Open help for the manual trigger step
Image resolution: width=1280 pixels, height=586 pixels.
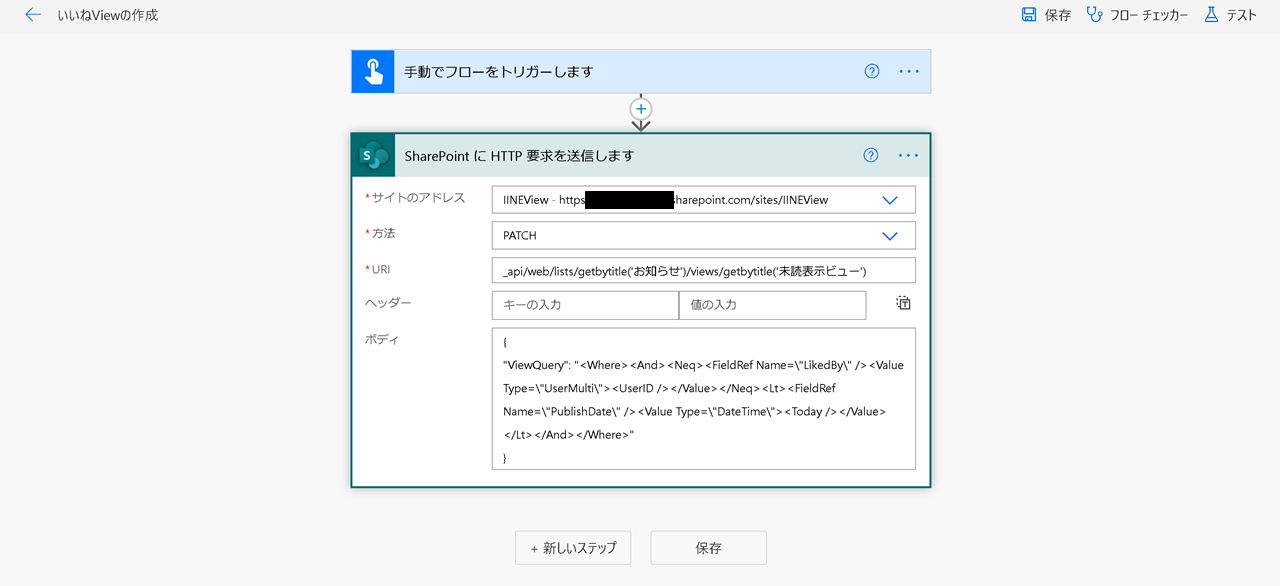(x=872, y=71)
